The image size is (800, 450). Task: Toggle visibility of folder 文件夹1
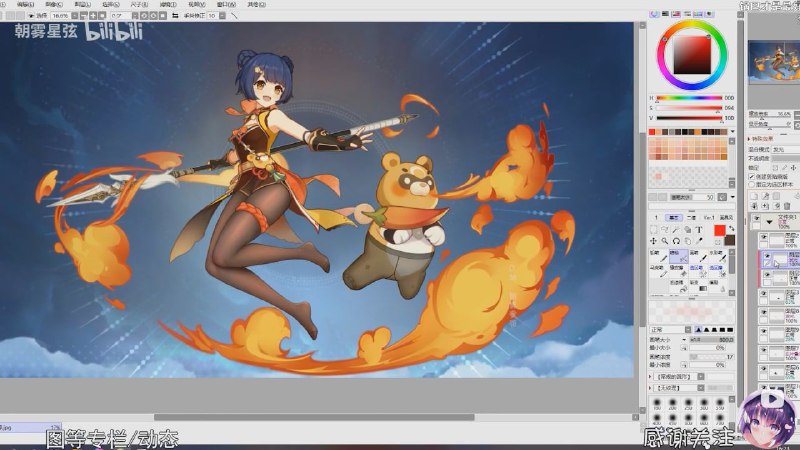click(757, 219)
